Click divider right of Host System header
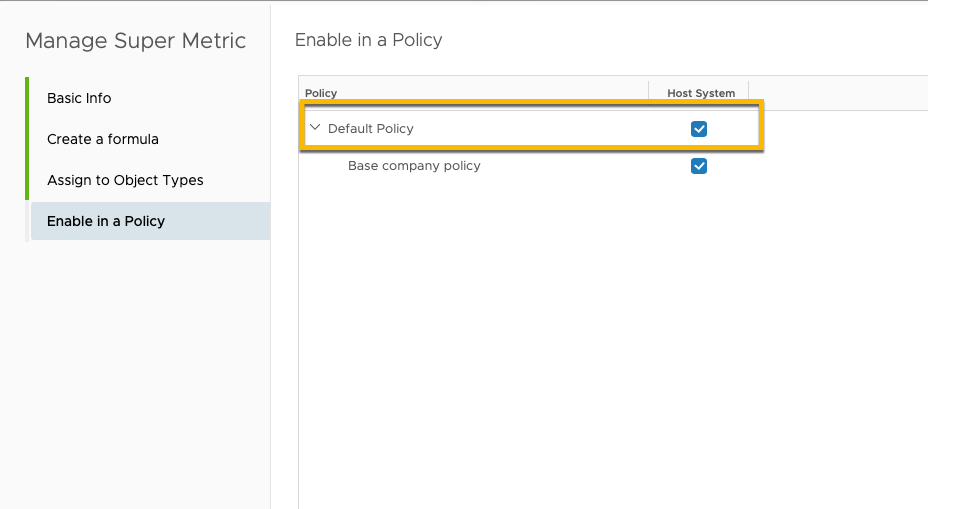The width and height of the screenshot is (967, 509). 749,93
